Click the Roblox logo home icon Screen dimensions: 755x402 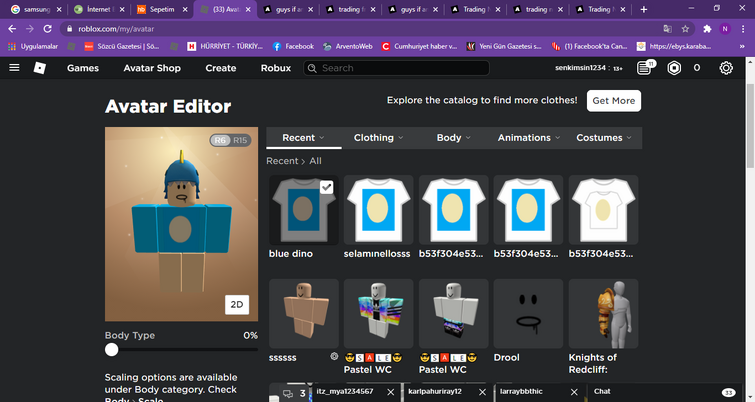pos(40,68)
